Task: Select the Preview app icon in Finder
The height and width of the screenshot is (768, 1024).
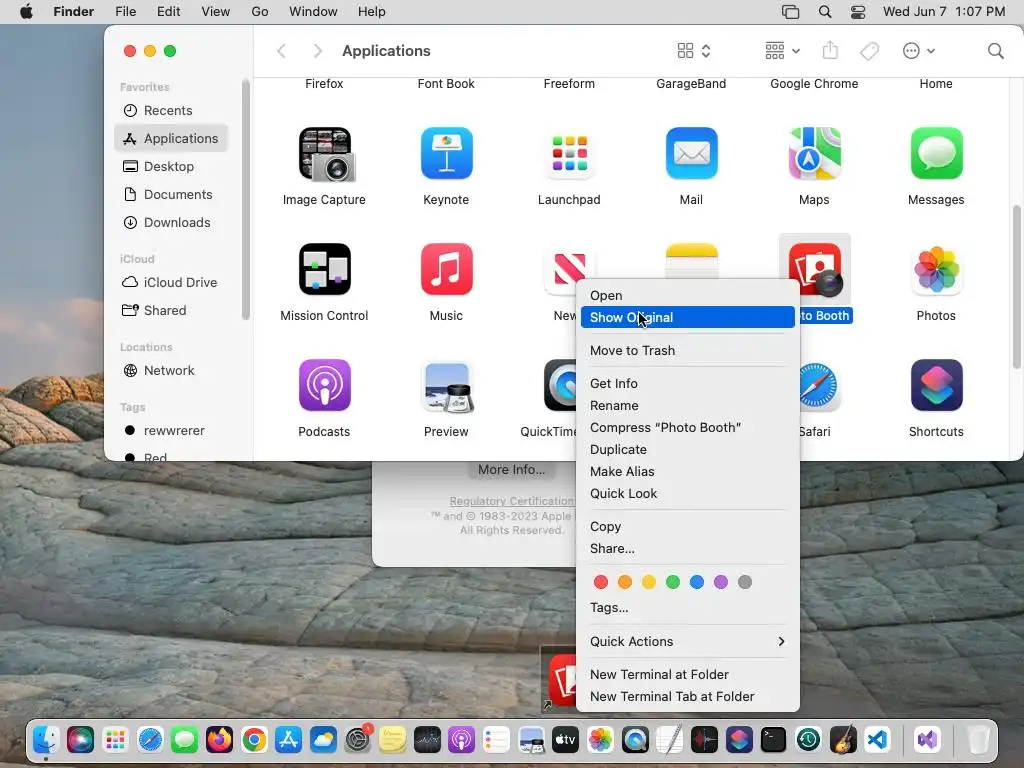Action: pos(447,385)
